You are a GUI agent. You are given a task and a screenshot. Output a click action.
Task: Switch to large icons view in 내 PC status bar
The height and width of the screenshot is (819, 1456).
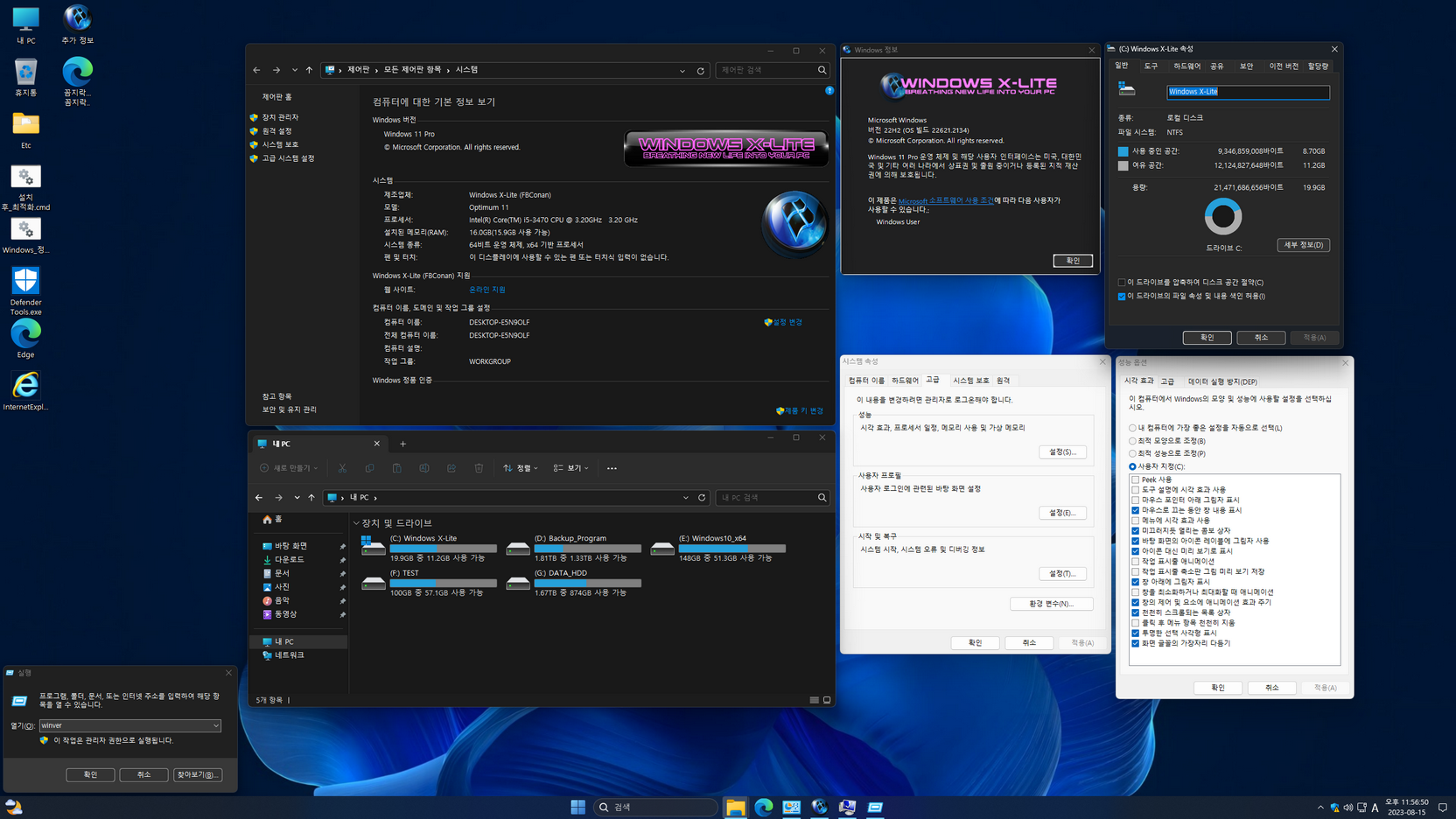click(827, 700)
